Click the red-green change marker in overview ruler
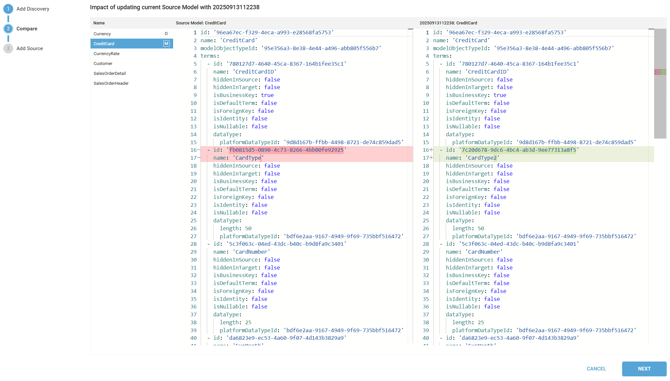Viewport: 670px width, 381px height. [660, 72]
